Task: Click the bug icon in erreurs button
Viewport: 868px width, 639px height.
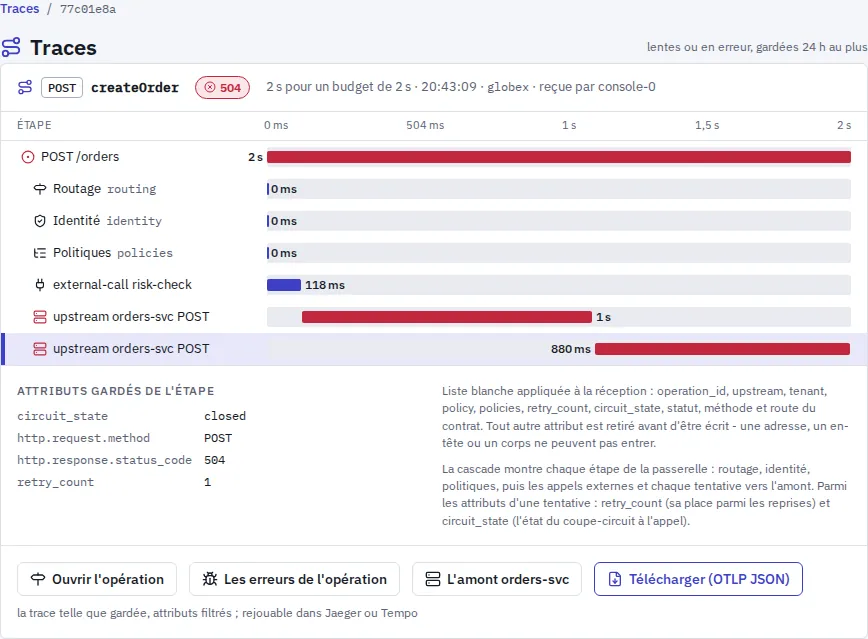Action: pyautogui.click(x=210, y=579)
